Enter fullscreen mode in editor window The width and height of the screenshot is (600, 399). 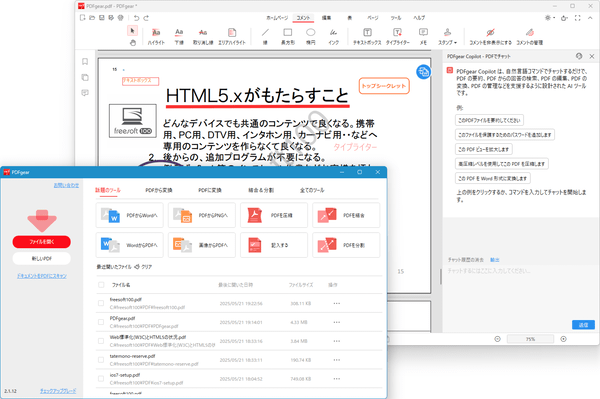pyautogui.click(x=577, y=18)
